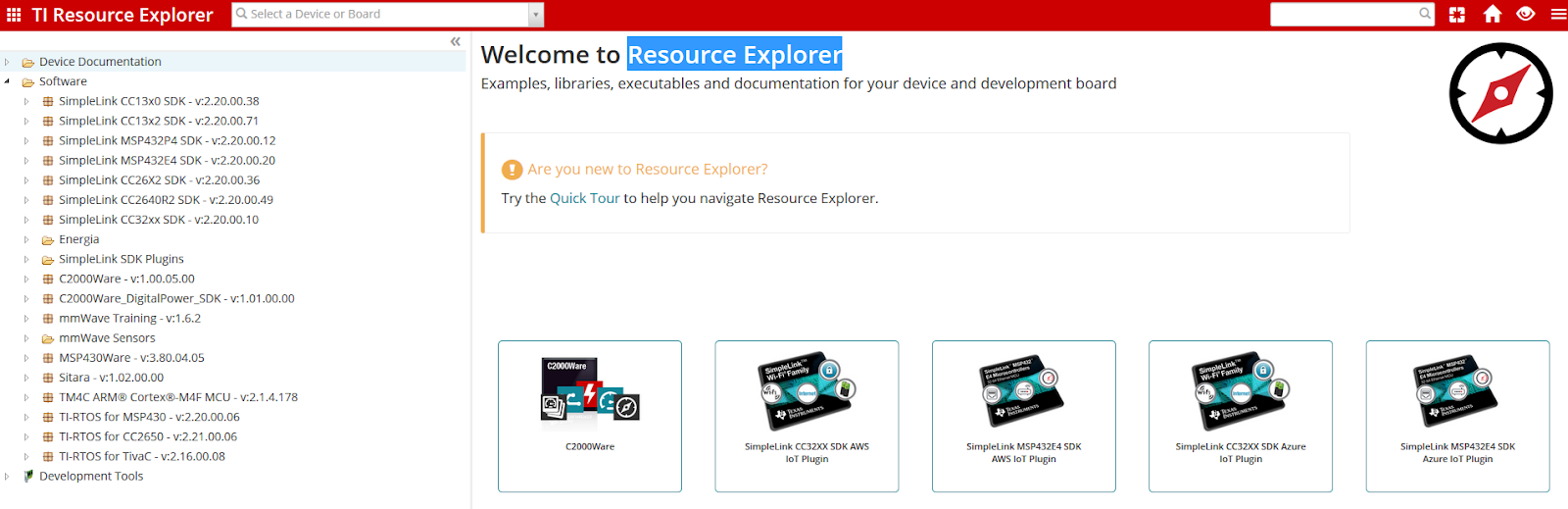
Task: Open the C2000Ware tile
Action: tap(590, 416)
